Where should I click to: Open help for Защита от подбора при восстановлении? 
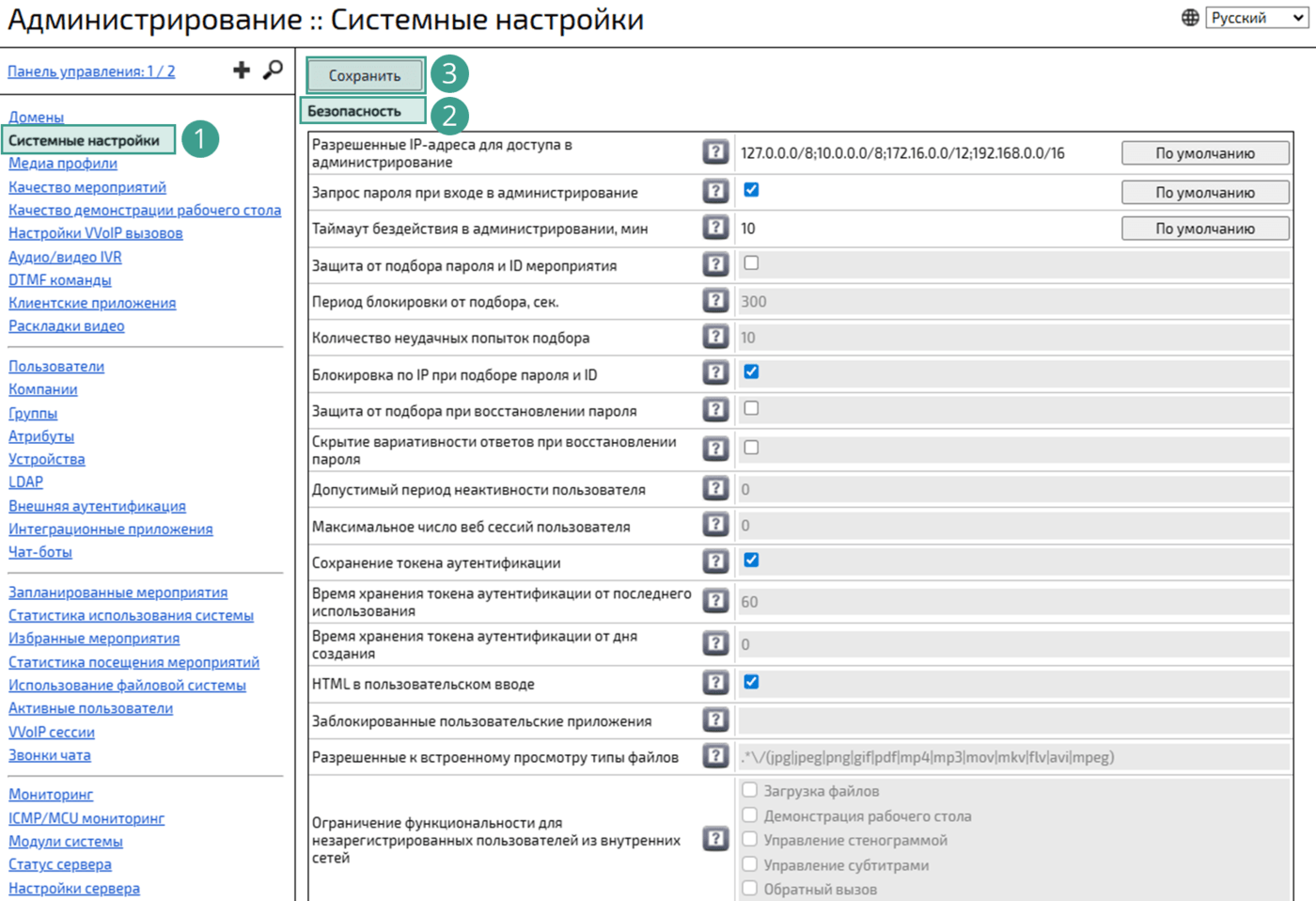[715, 409]
